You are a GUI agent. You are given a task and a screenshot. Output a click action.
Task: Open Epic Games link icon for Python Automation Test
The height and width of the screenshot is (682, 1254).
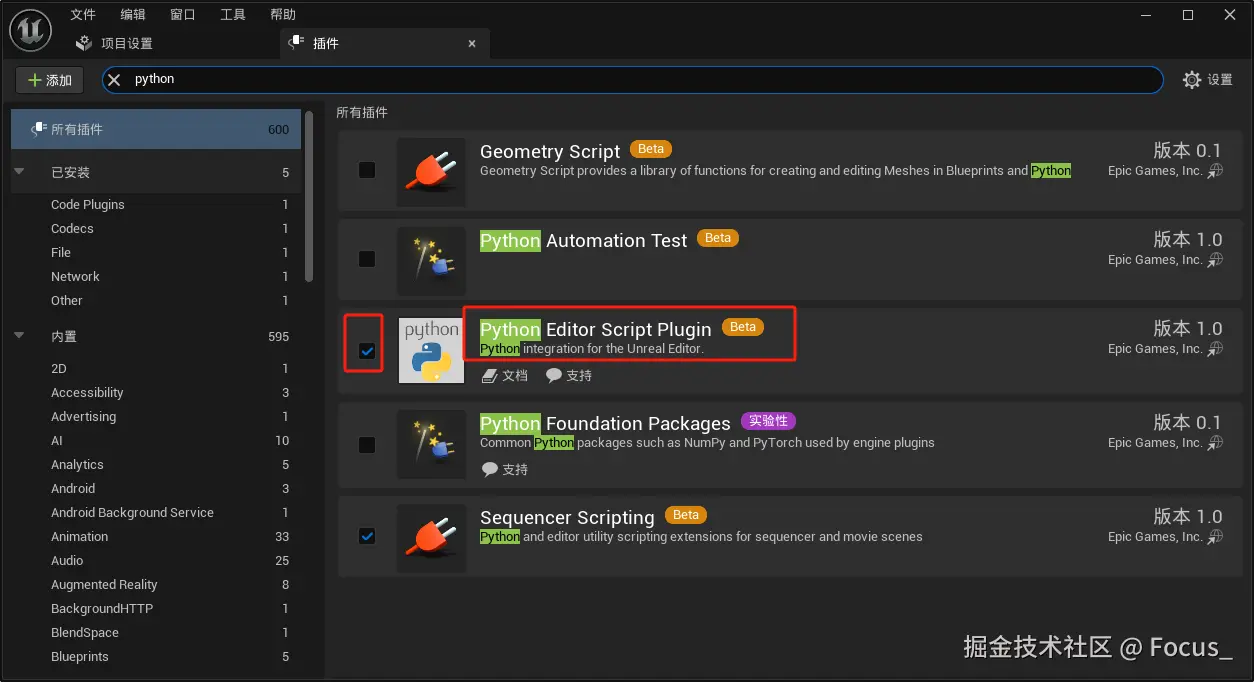point(1215,260)
